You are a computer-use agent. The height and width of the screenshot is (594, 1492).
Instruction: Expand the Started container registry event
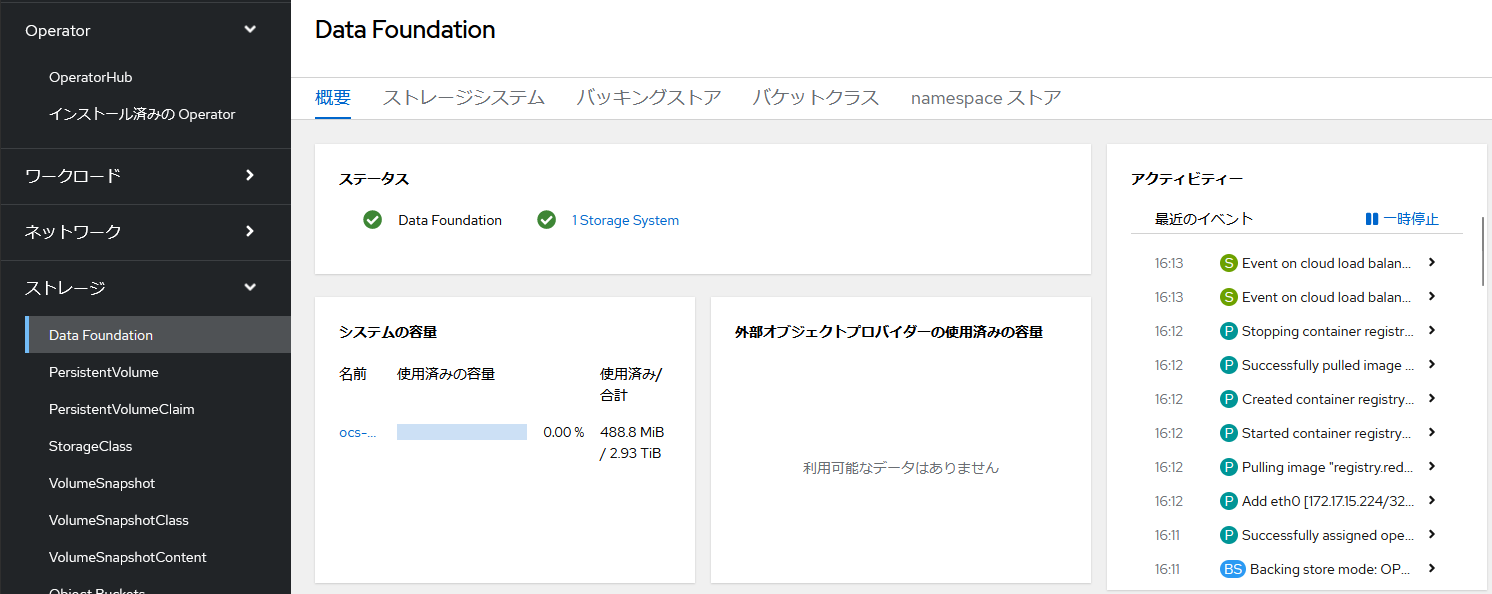click(1432, 432)
